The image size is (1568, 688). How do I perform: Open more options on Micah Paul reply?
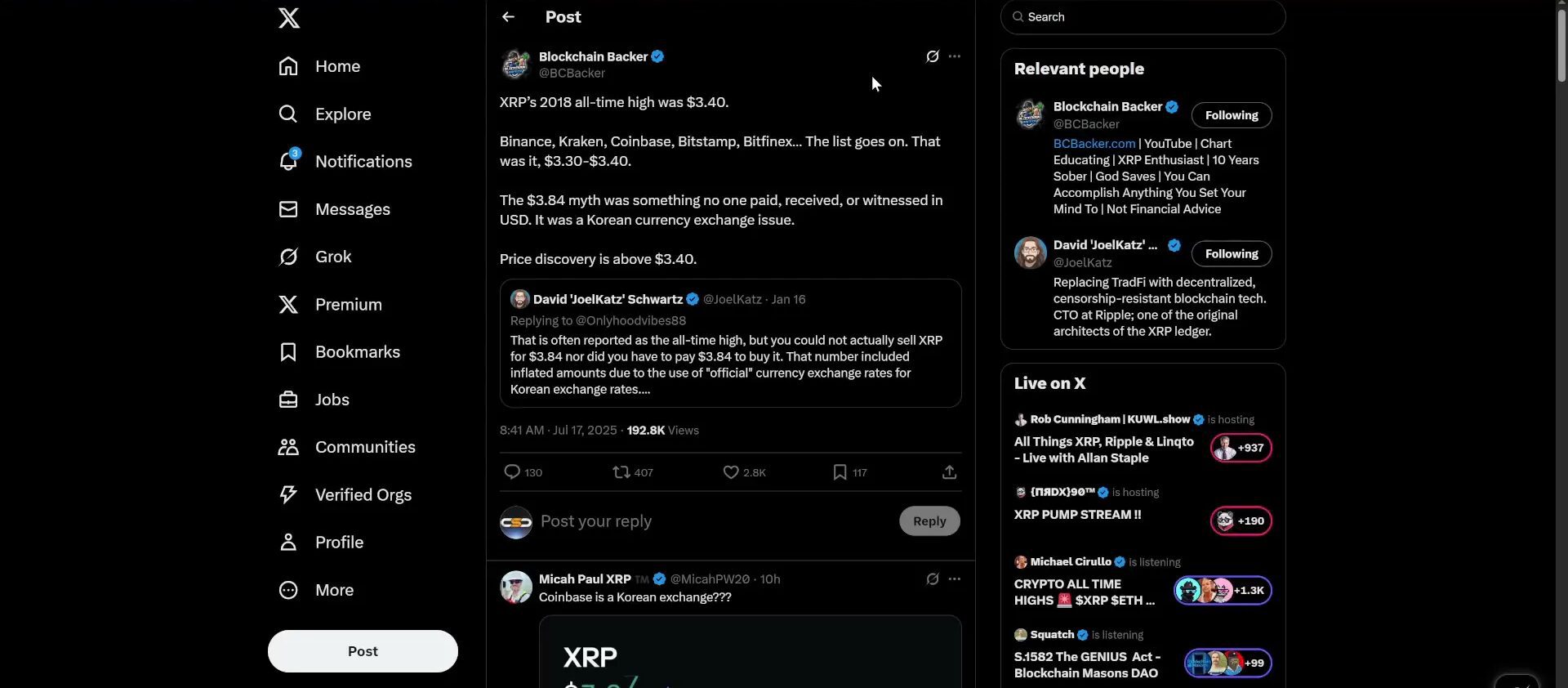pos(955,579)
